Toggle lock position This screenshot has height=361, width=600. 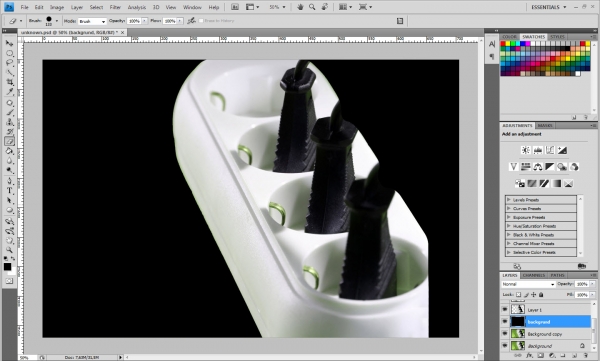coord(533,295)
